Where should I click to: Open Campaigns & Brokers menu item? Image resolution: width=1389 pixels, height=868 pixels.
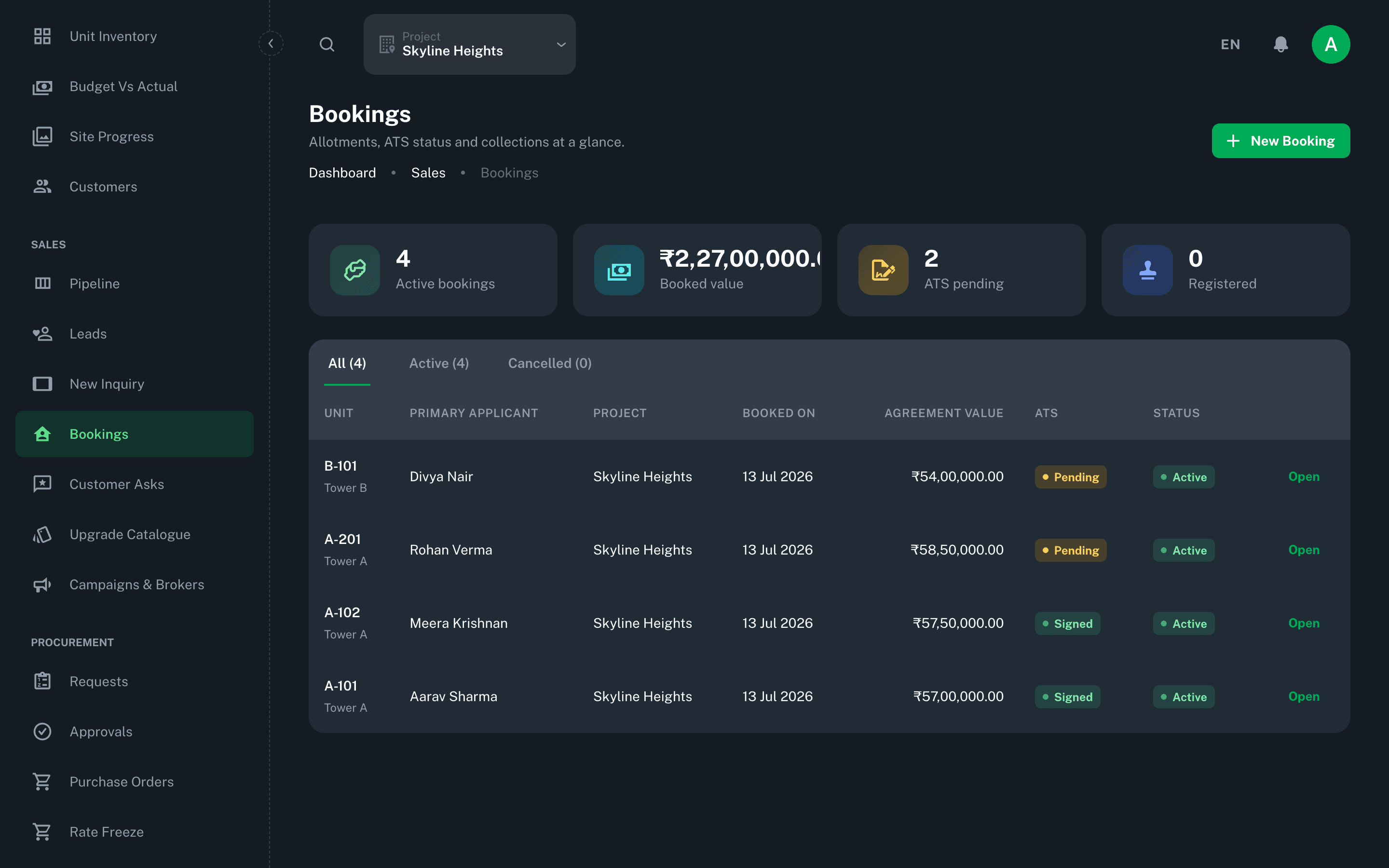click(134, 584)
